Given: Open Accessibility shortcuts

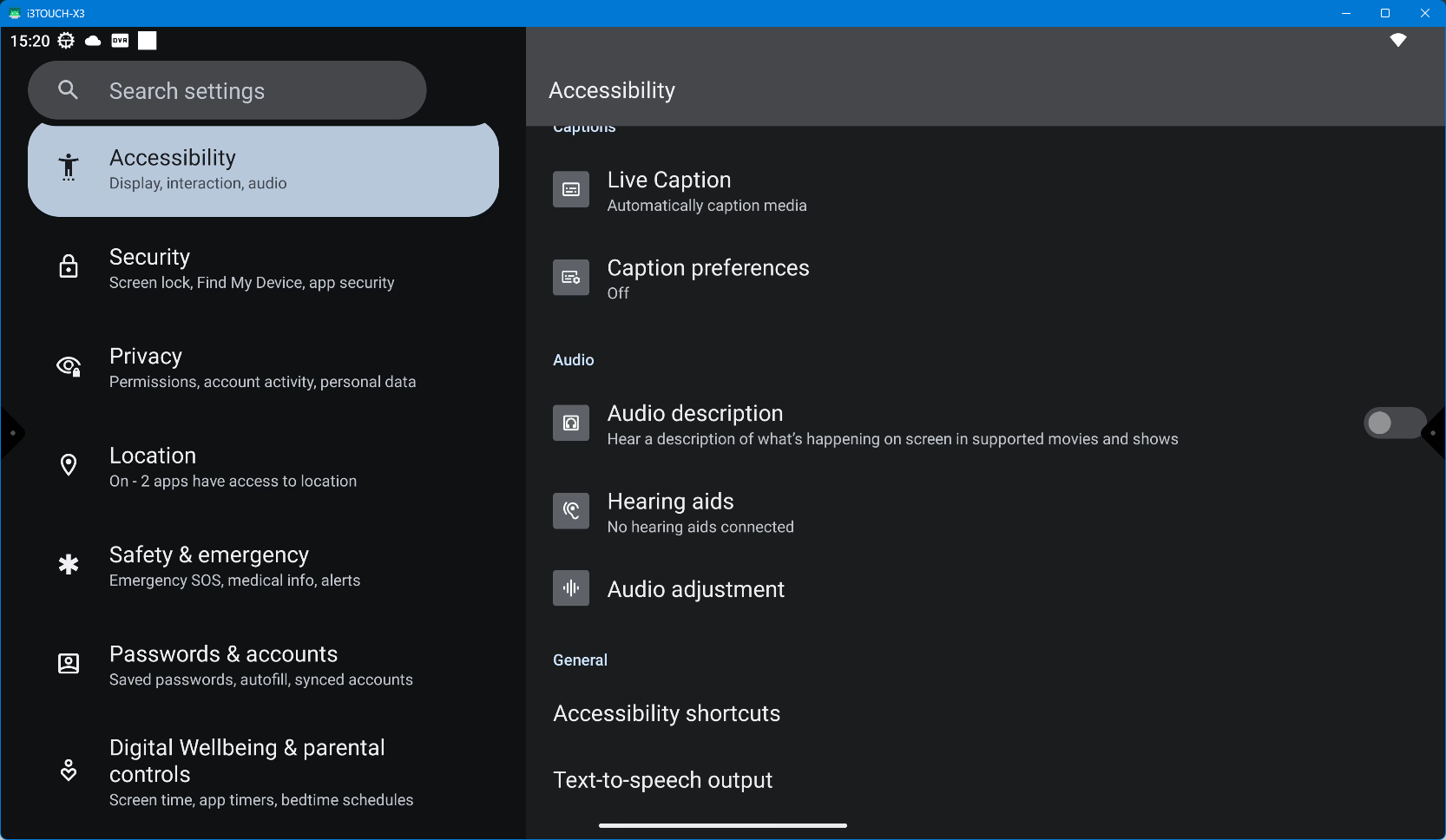Looking at the screenshot, I should pyautogui.click(x=667, y=713).
